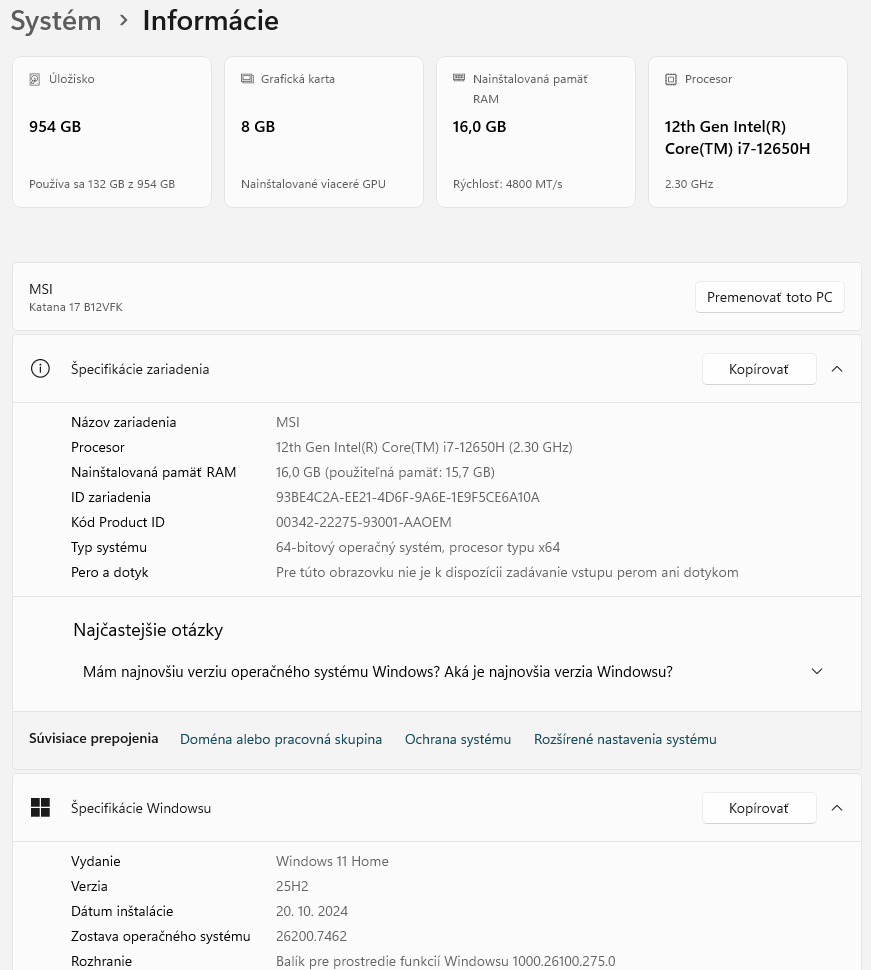Expand the newest Windows version question
The height and width of the screenshot is (970, 871).
[817, 672]
